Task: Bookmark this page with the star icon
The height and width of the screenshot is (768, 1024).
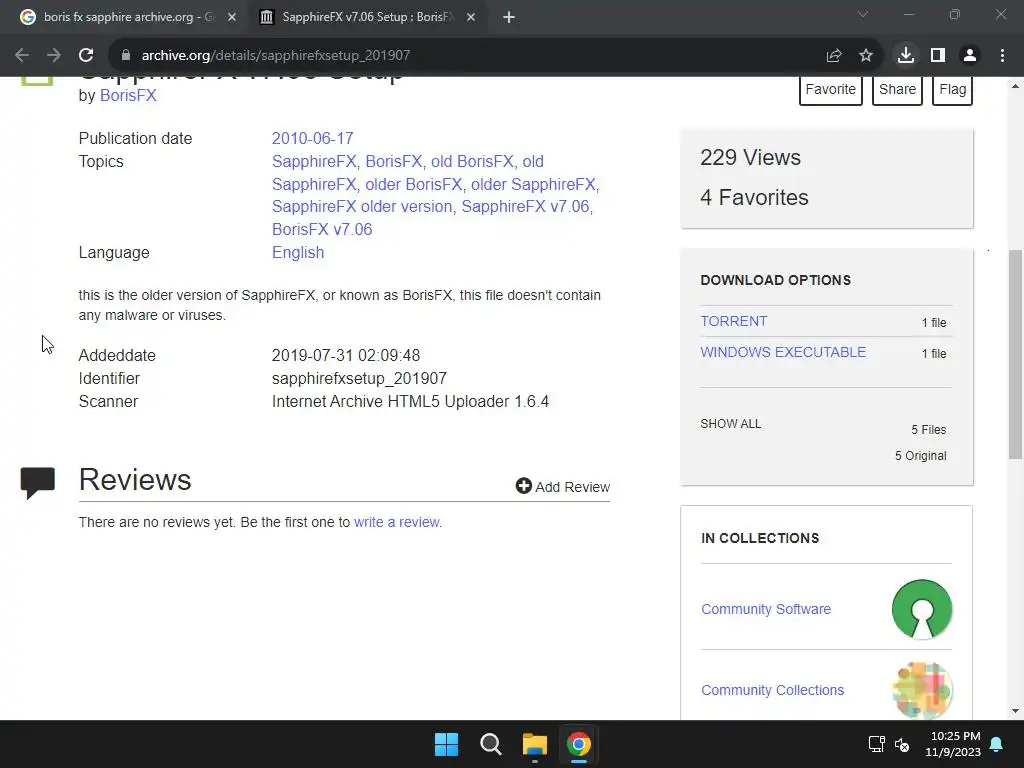Action: pos(865,56)
